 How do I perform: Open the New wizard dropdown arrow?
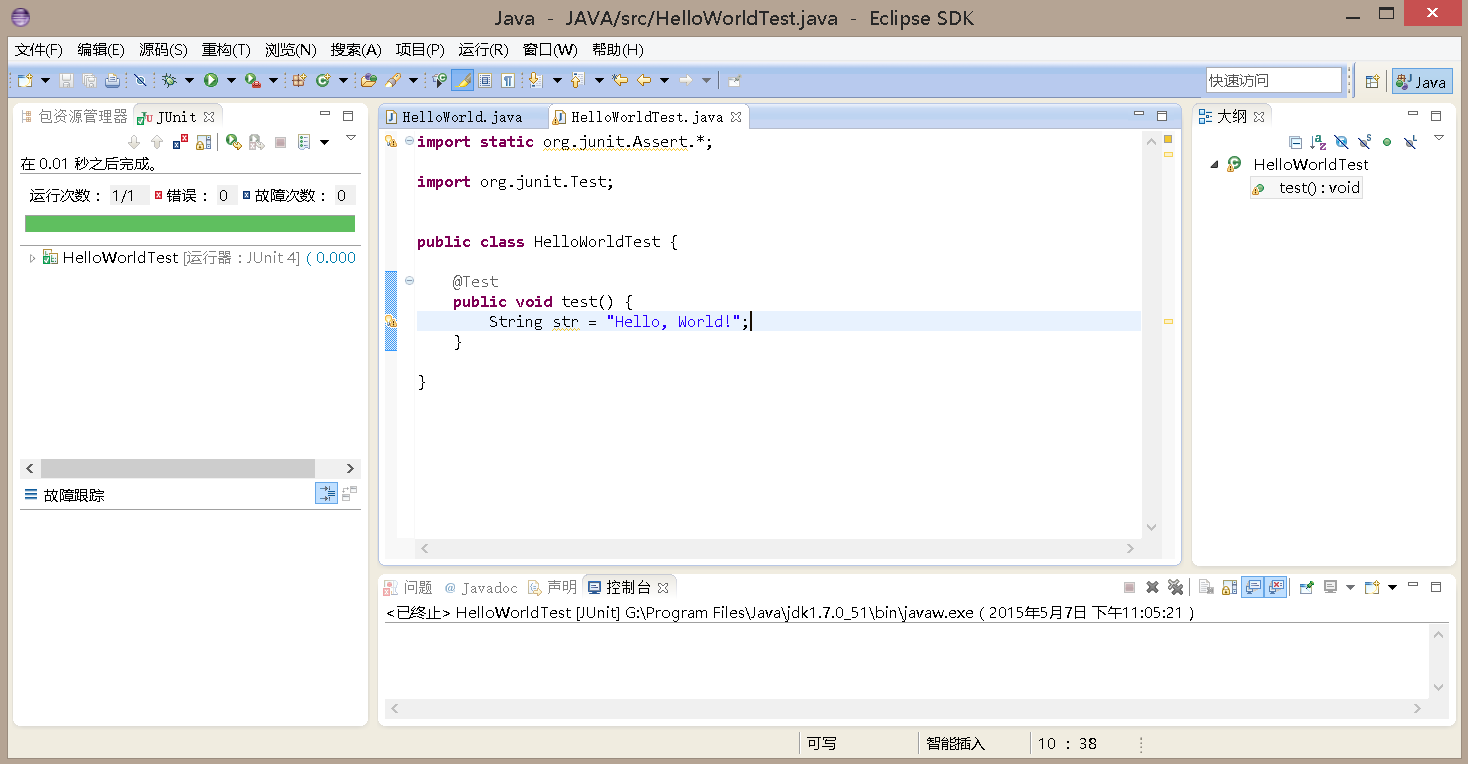click(x=45, y=80)
